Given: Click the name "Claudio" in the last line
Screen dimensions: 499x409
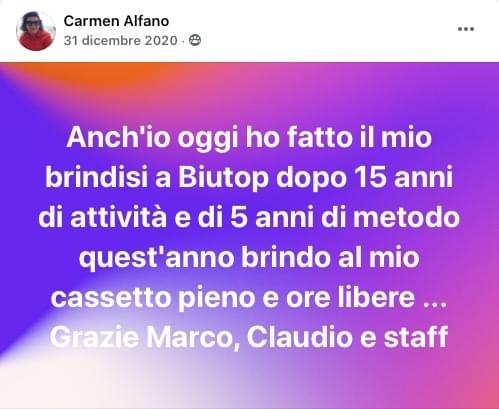Looking at the screenshot, I should 300,337.
